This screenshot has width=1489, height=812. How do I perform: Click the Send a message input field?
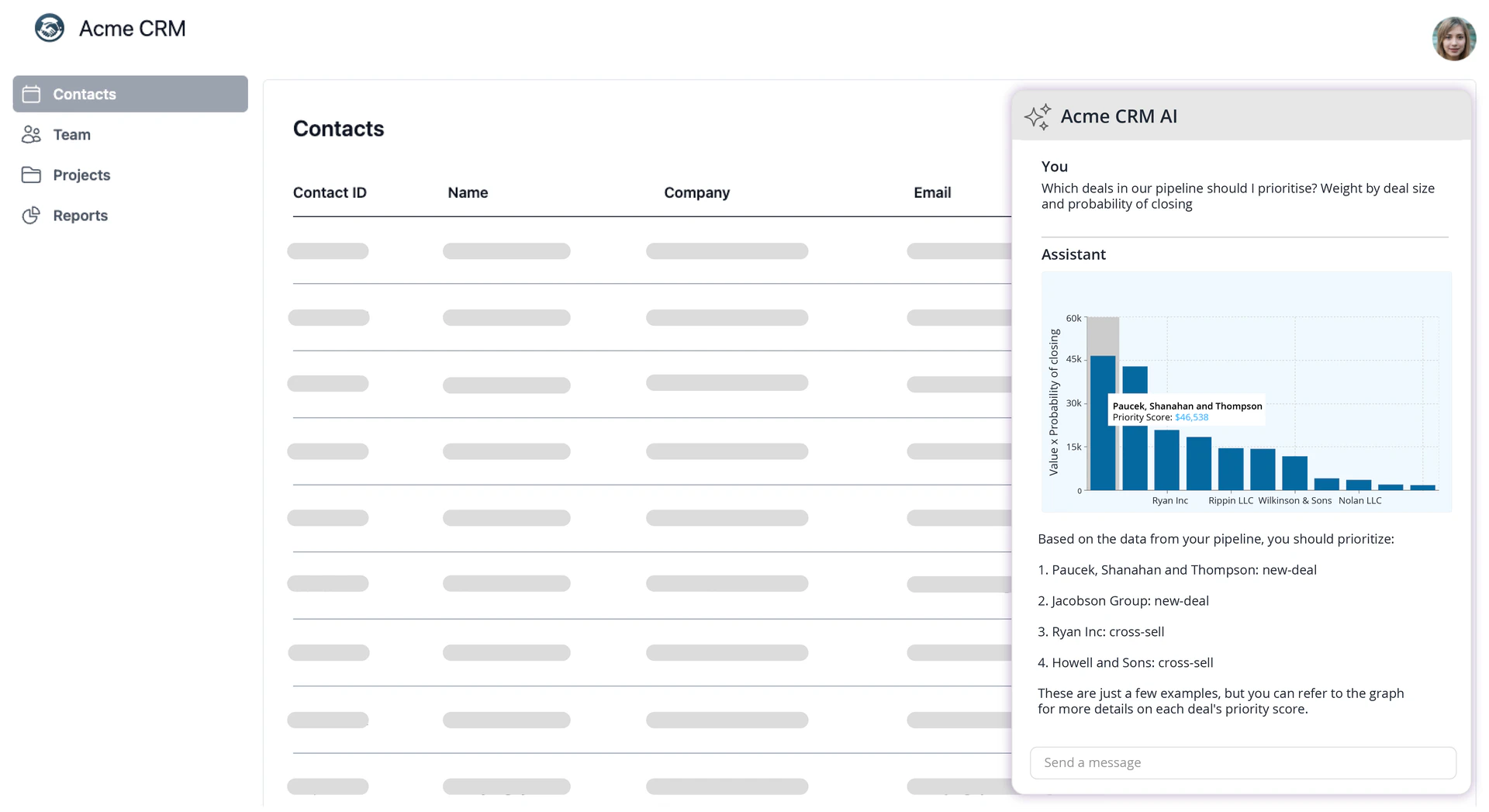1242,762
